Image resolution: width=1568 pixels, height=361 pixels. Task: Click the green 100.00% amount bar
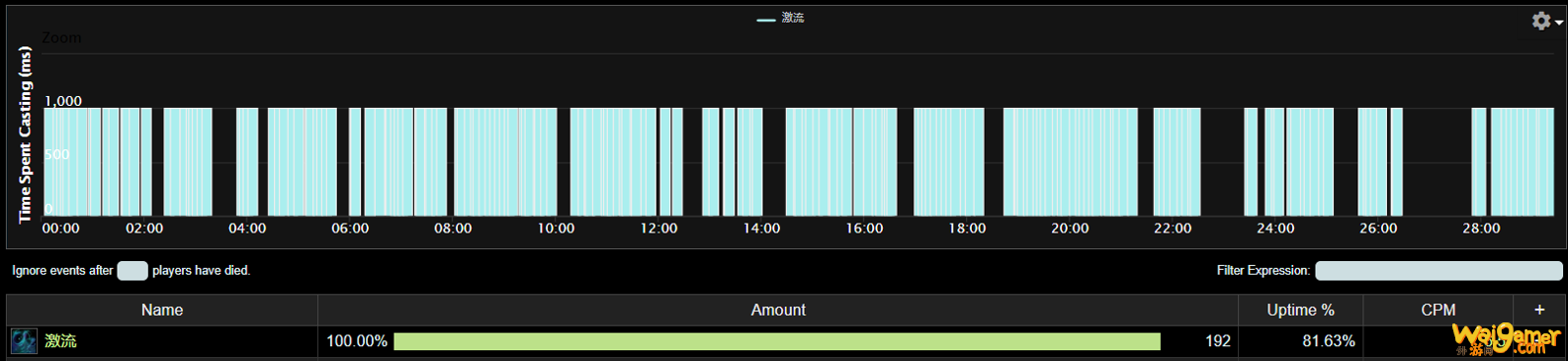coord(776,341)
